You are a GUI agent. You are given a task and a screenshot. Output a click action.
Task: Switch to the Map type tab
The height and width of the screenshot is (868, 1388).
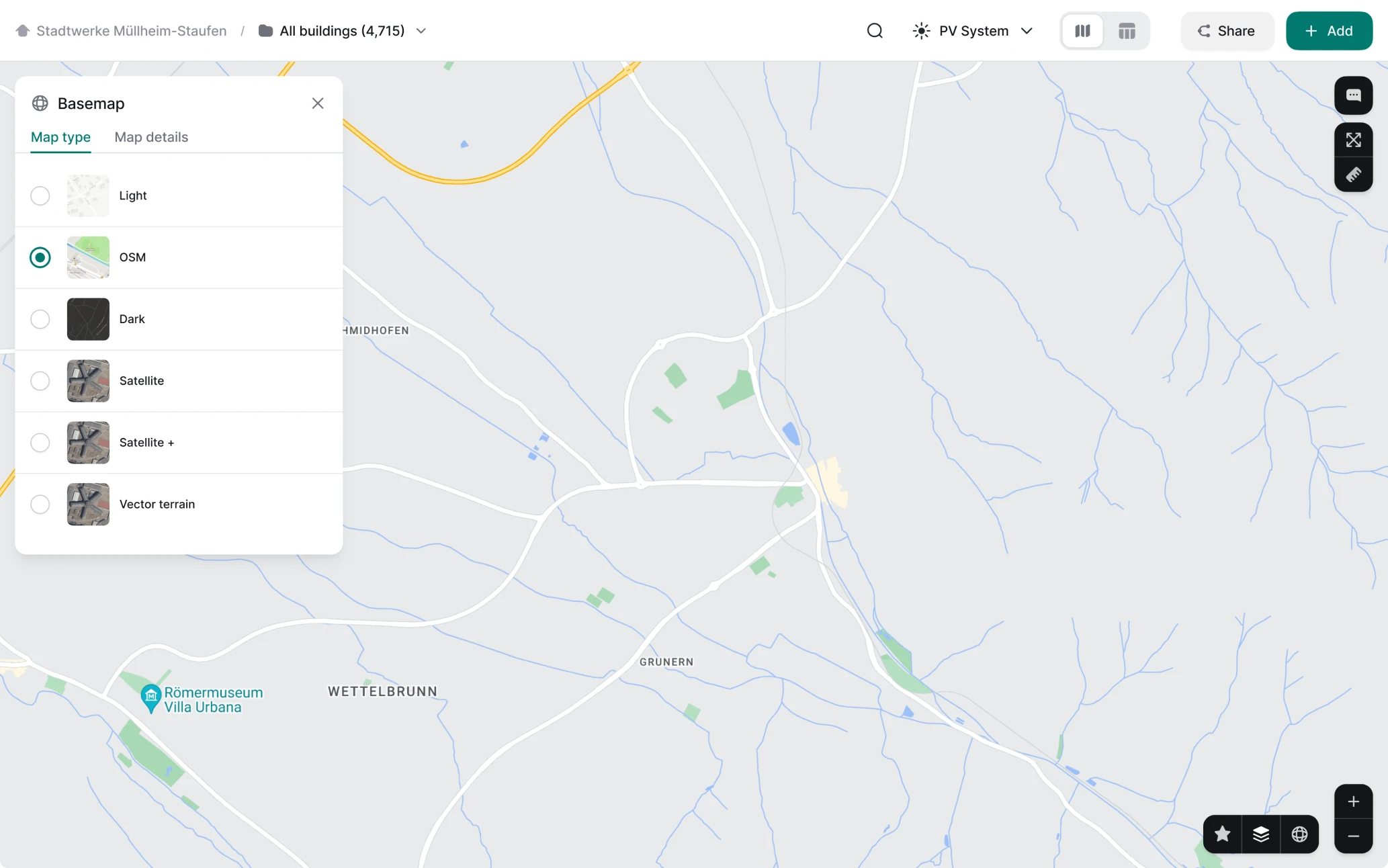60,137
